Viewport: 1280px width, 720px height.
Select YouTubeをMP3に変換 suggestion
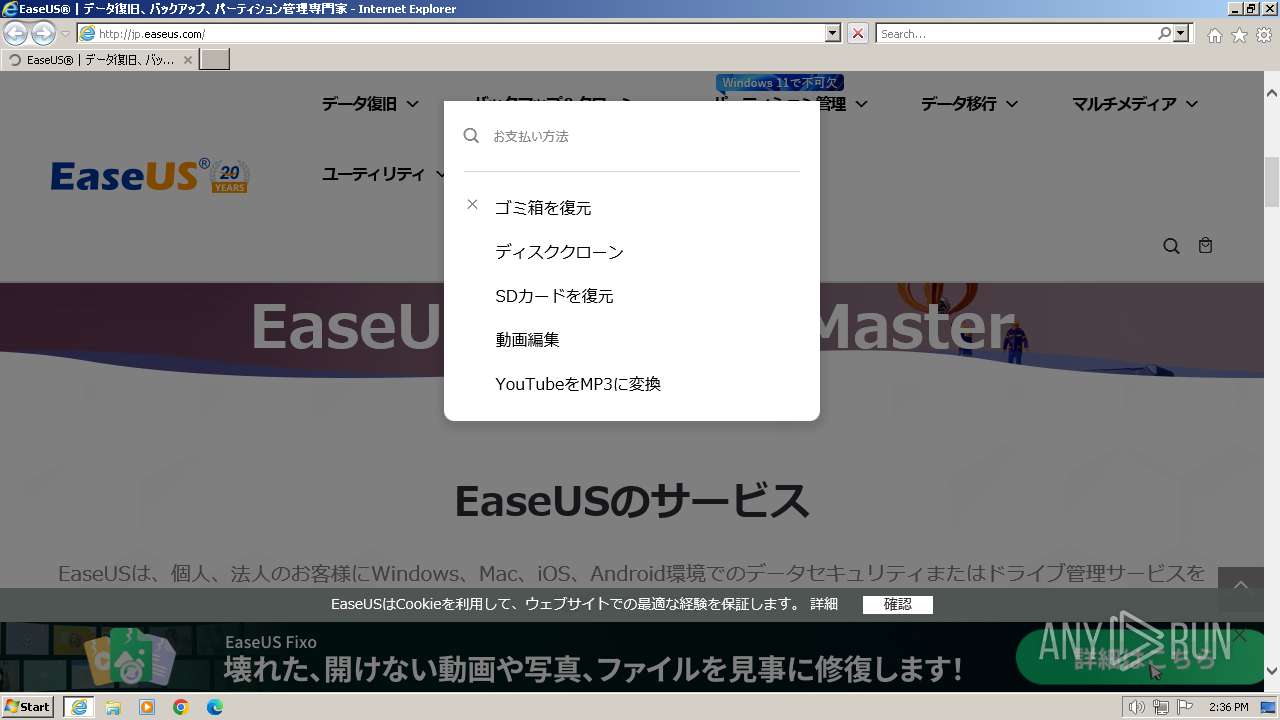[578, 384]
